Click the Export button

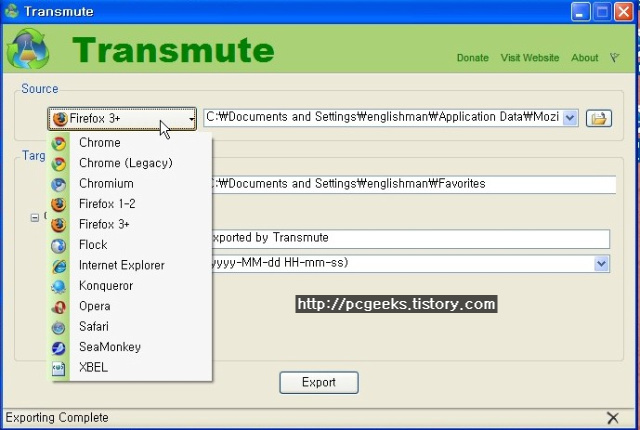(319, 382)
